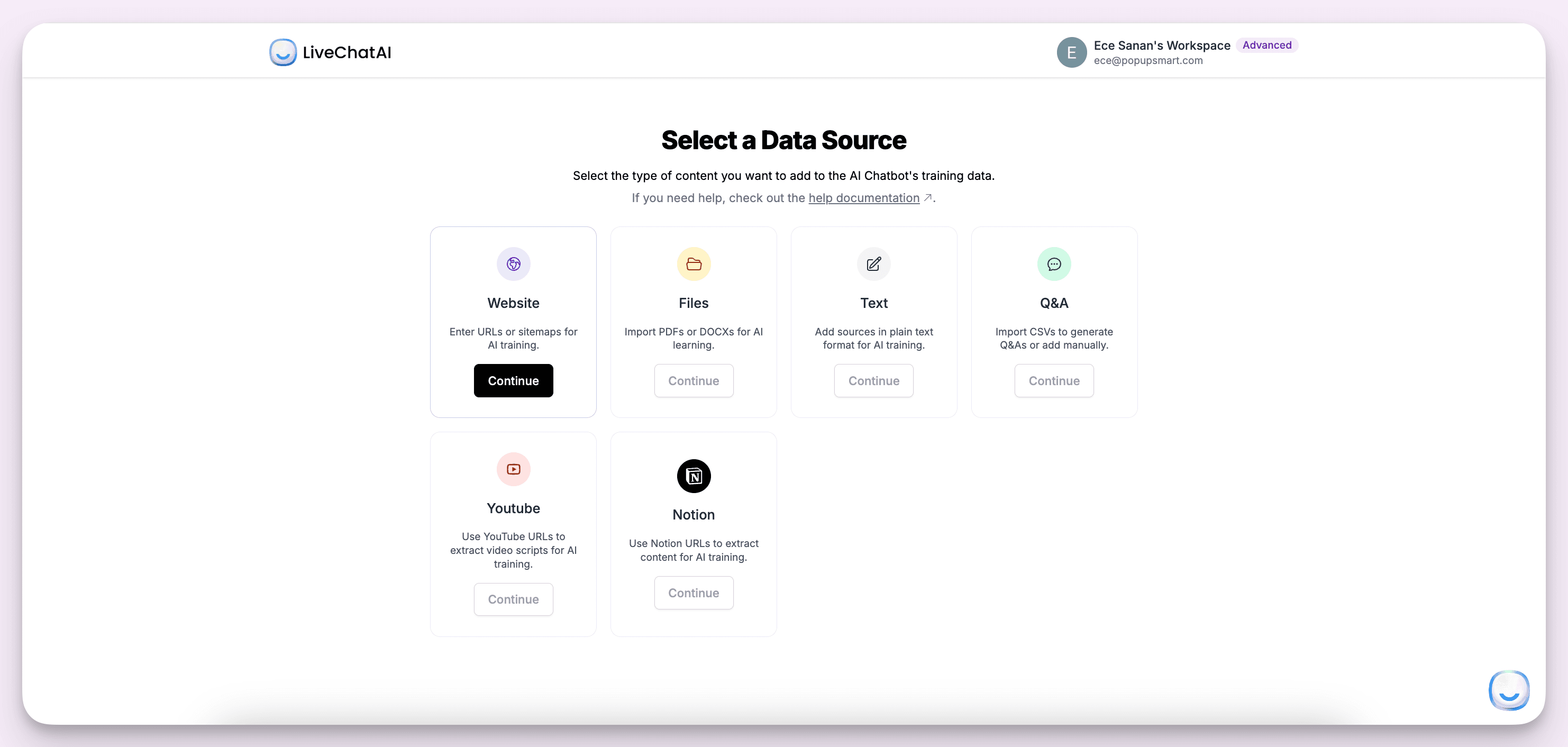Image resolution: width=1568 pixels, height=747 pixels.
Task: Open the chat widget bubble icon
Action: [1509, 690]
